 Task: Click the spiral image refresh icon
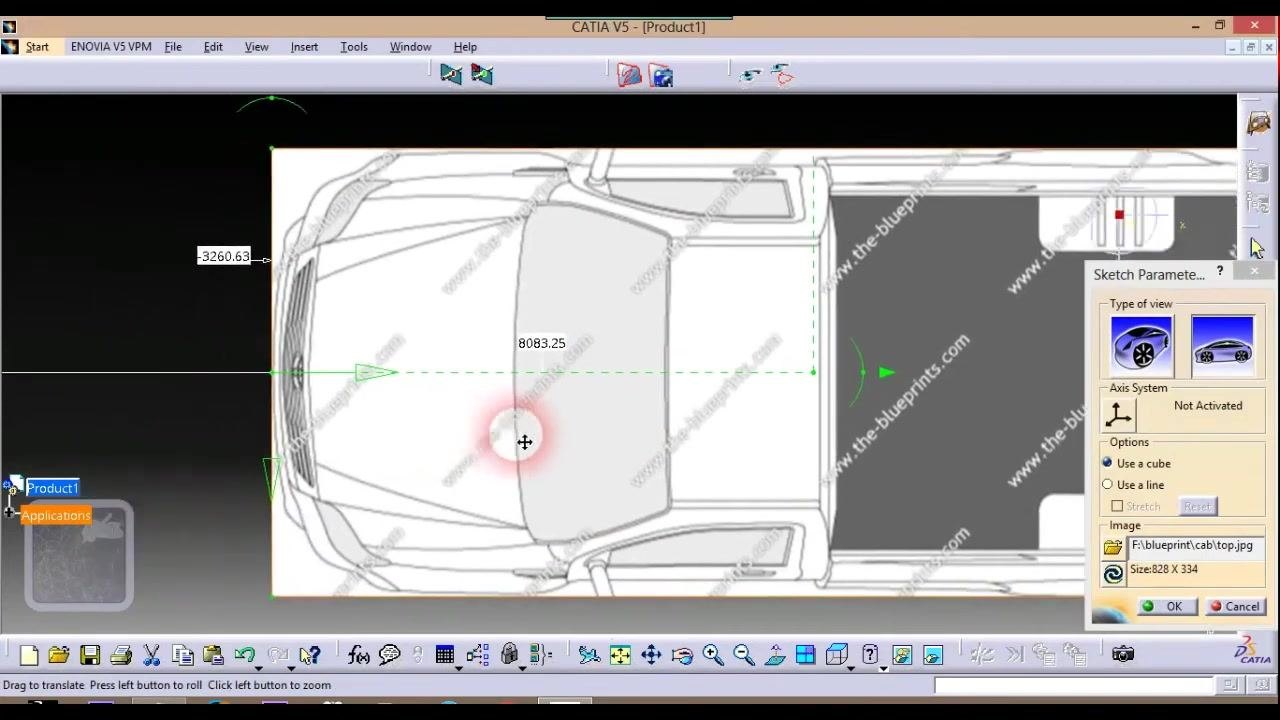coord(1113,574)
